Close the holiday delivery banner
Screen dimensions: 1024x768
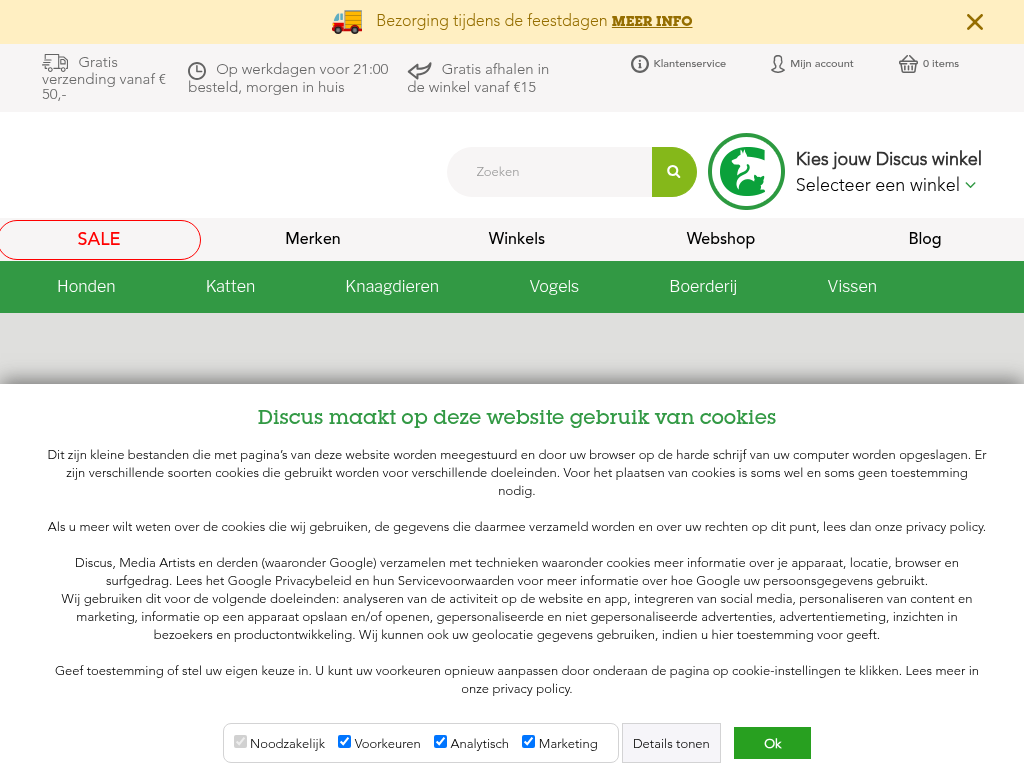[x=975, y=22]
